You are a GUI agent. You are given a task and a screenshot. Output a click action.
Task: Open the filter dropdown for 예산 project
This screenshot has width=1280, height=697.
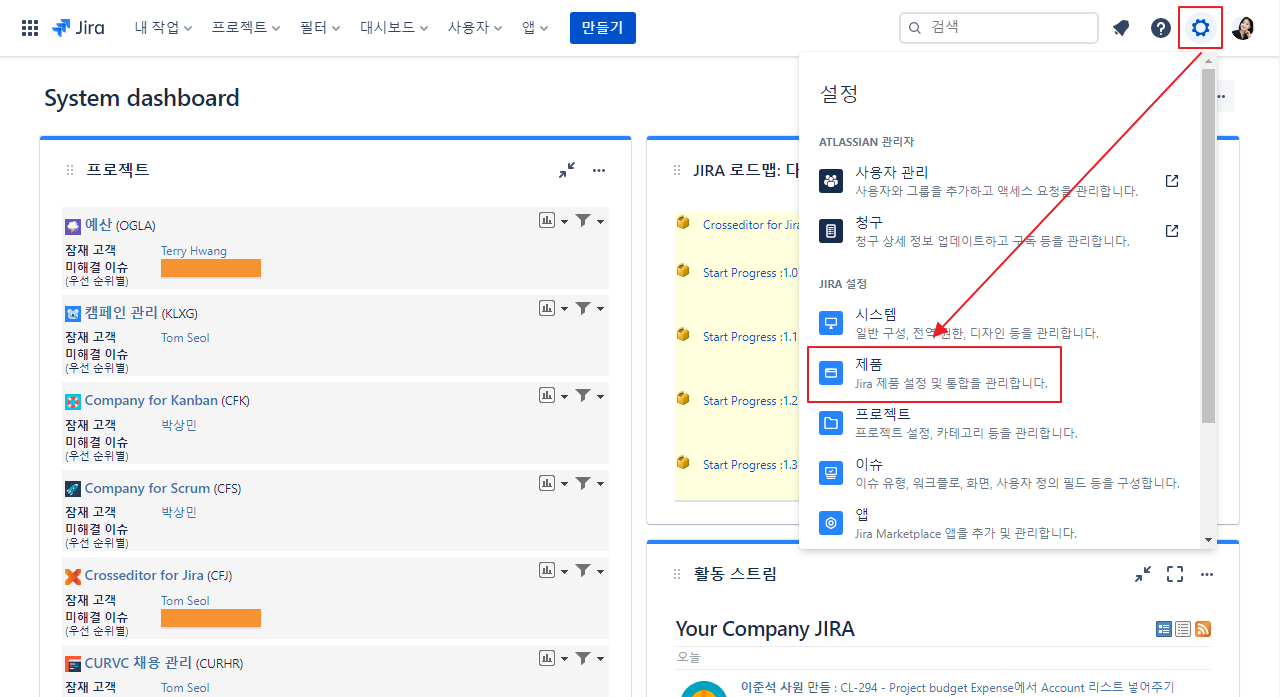tap(589, 221)
